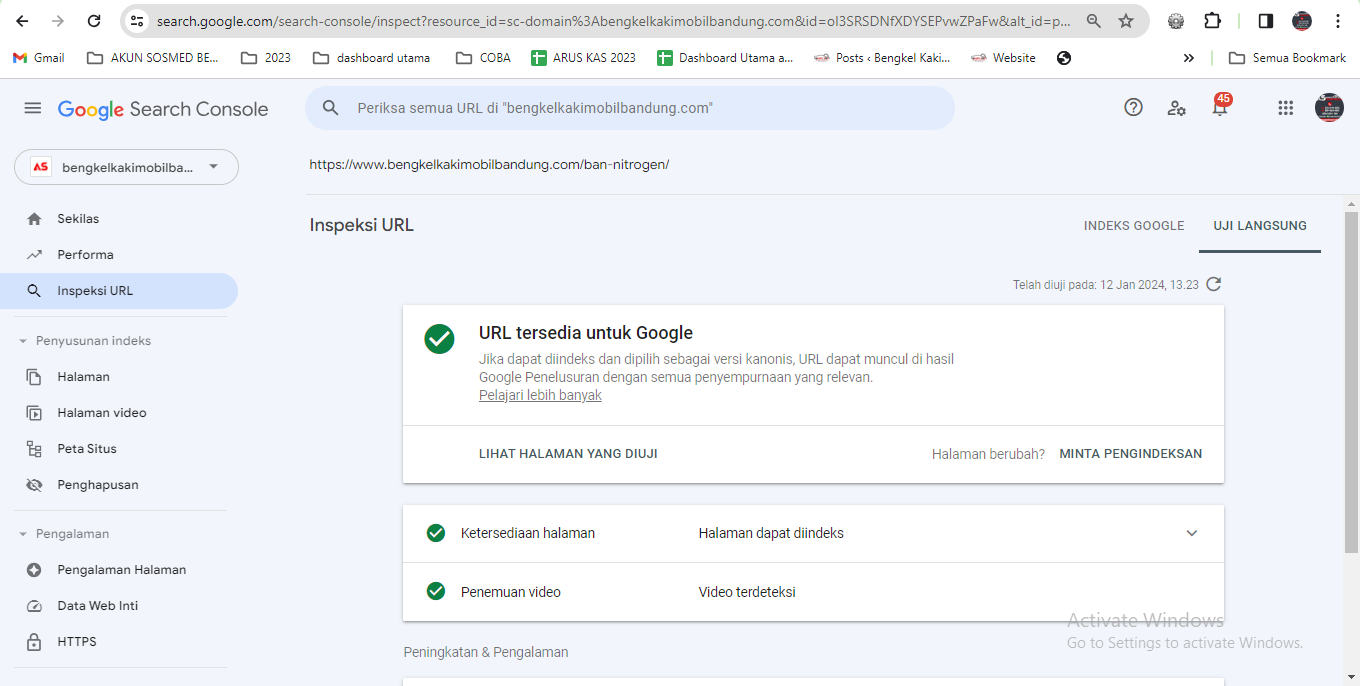Image resolution: width=1360 pixels, height=686 pixels.
Task: Click MINTA PENGINDEKSAN button
Action: [x=1131, y=454]
